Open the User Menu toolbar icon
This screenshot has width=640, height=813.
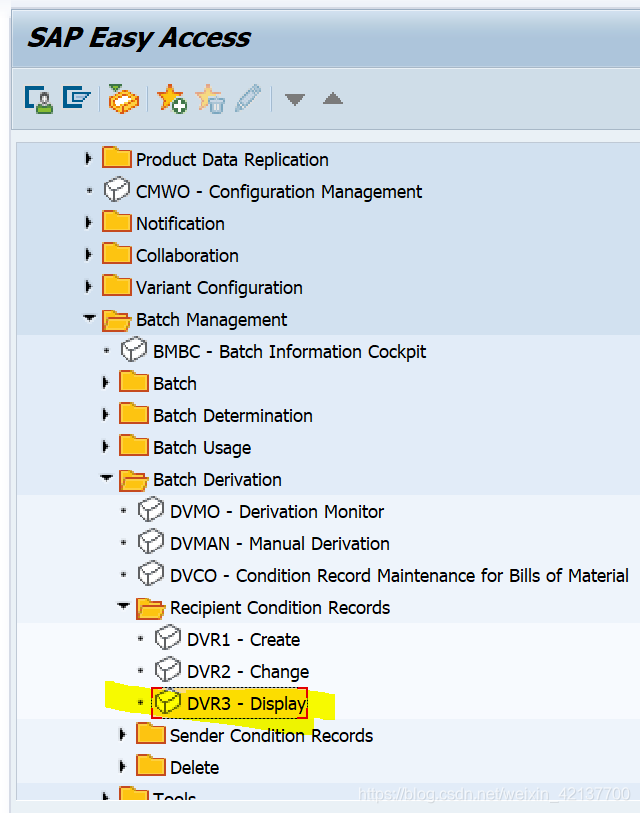click(38, 99)
